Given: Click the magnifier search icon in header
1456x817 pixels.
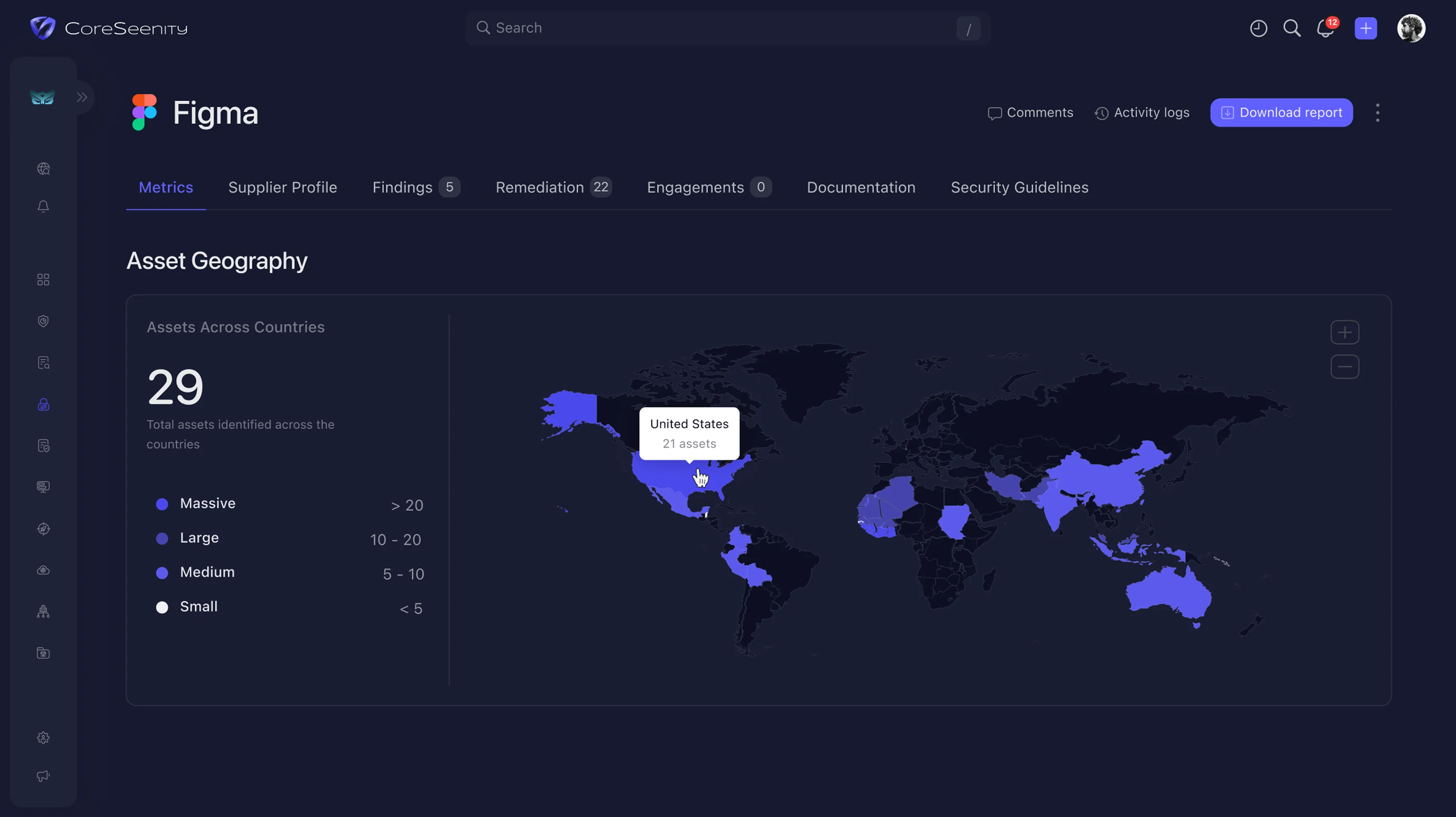Looking at the screenshot, I should click(1292, 28).
